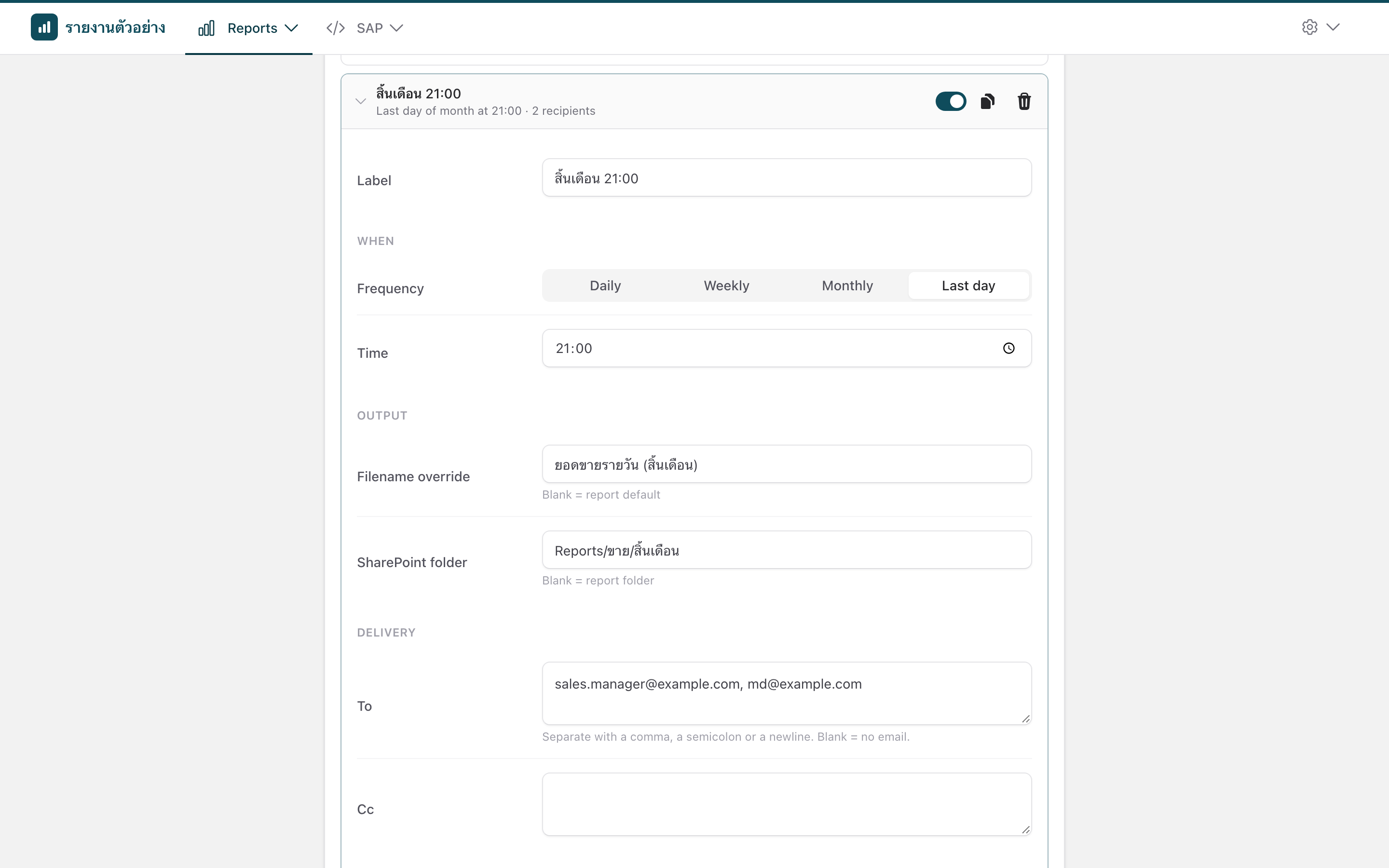Click the Filename override label
The image size is (1389, 868).
point(413,476)
